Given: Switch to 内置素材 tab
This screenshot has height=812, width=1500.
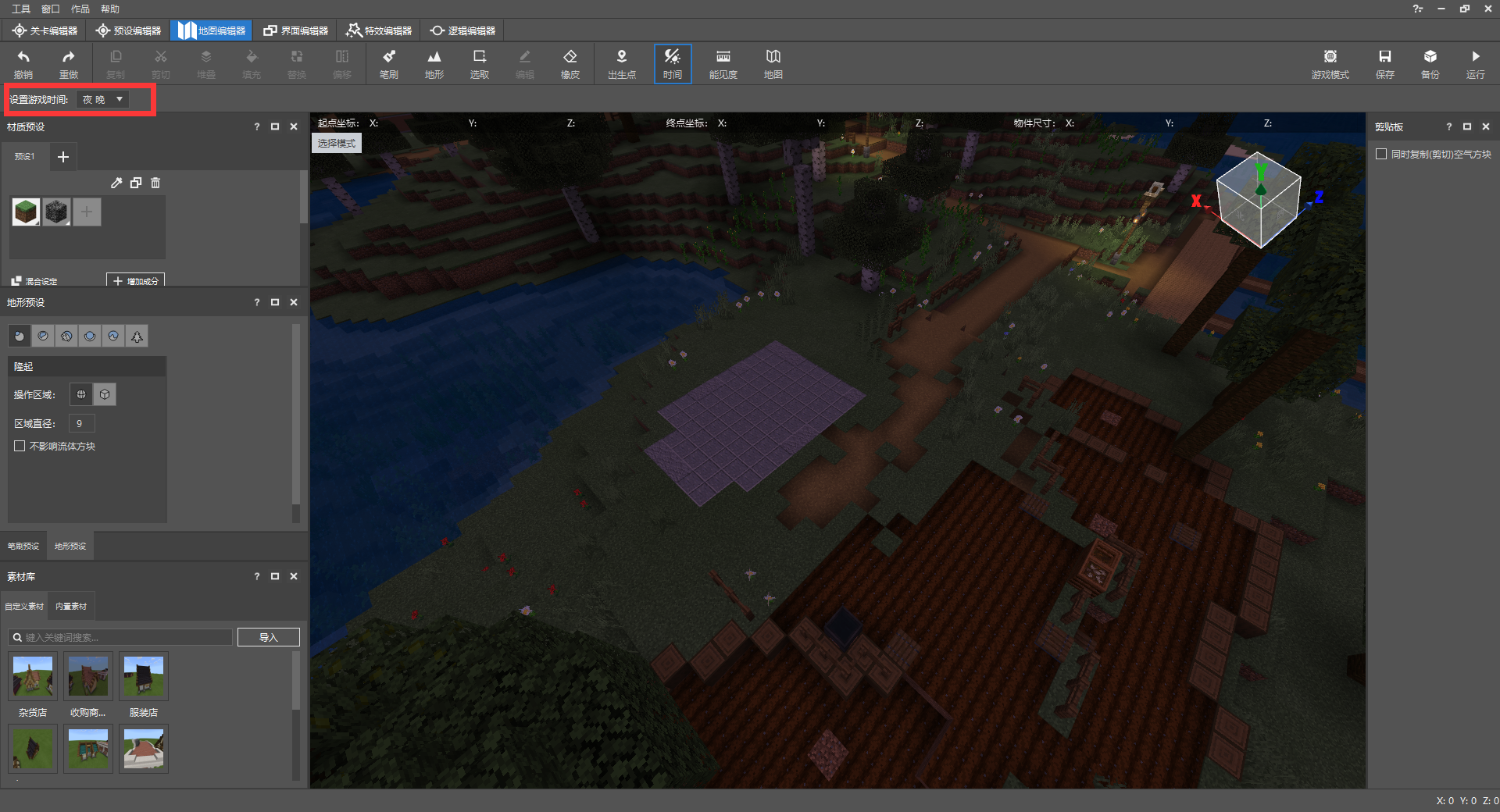Looking at the screenshot, I should coord(71,606).
